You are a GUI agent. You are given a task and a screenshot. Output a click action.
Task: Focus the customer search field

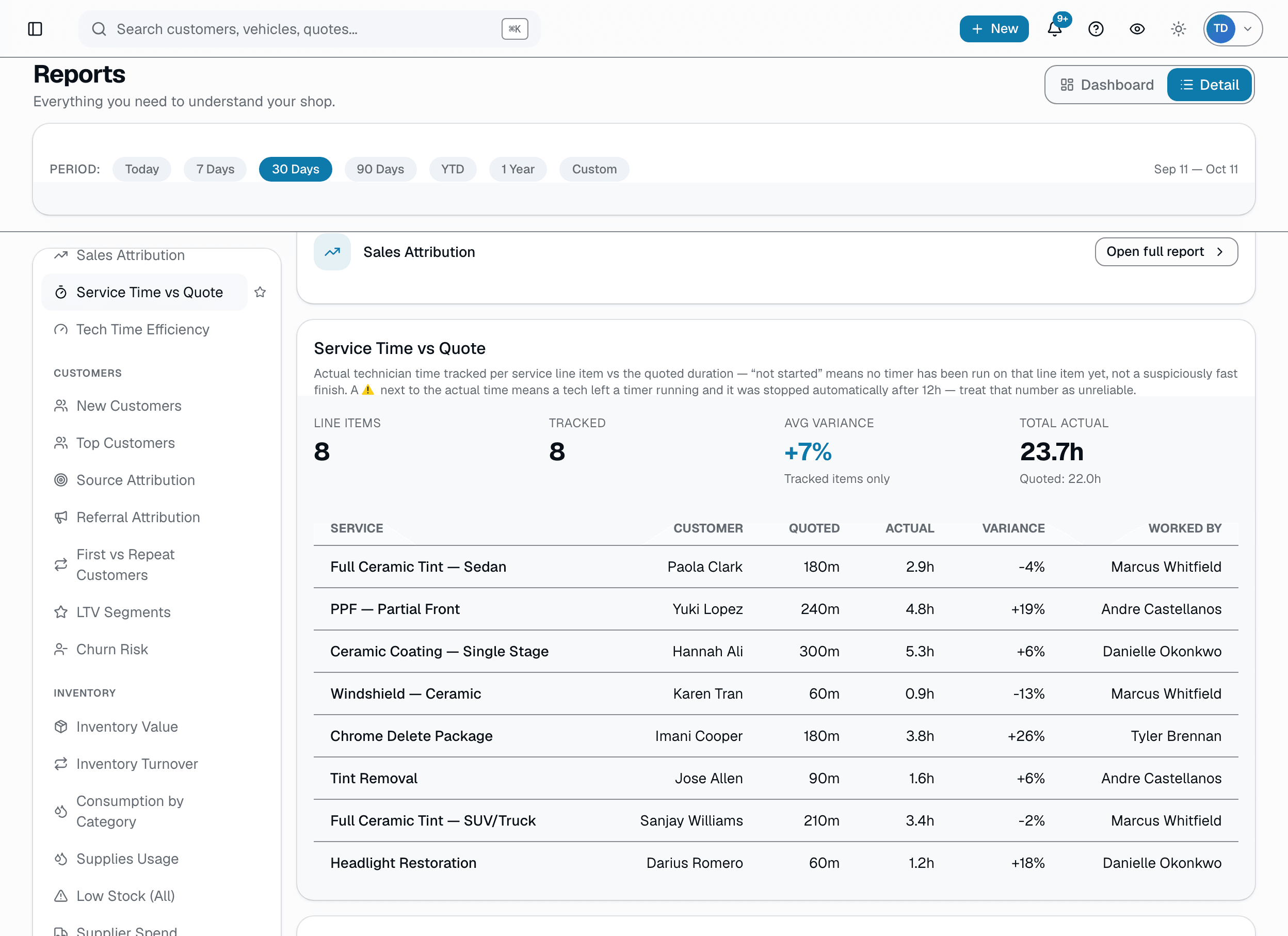pyautogui.click(x=309, y=29)
